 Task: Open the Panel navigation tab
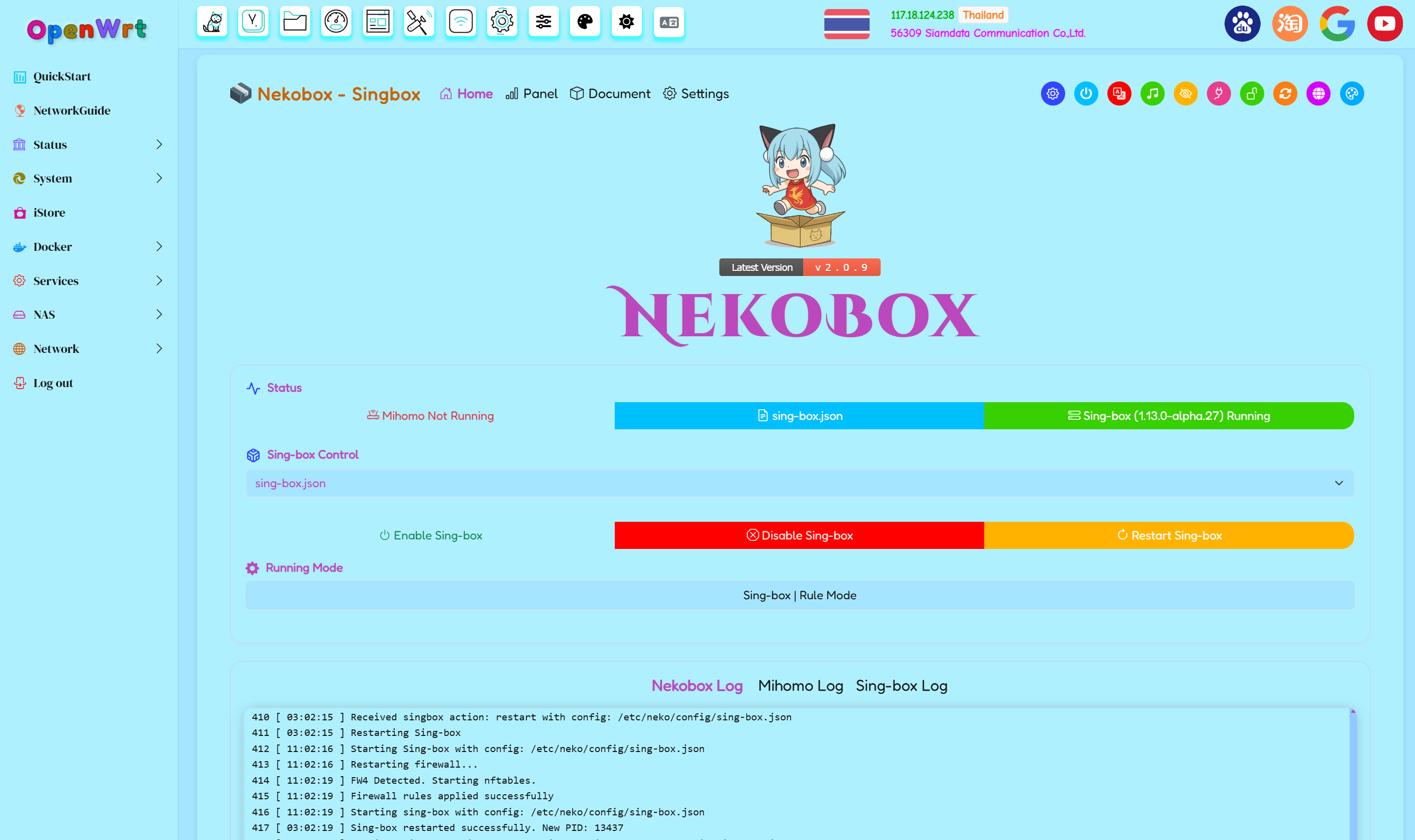tap(531, 94)
